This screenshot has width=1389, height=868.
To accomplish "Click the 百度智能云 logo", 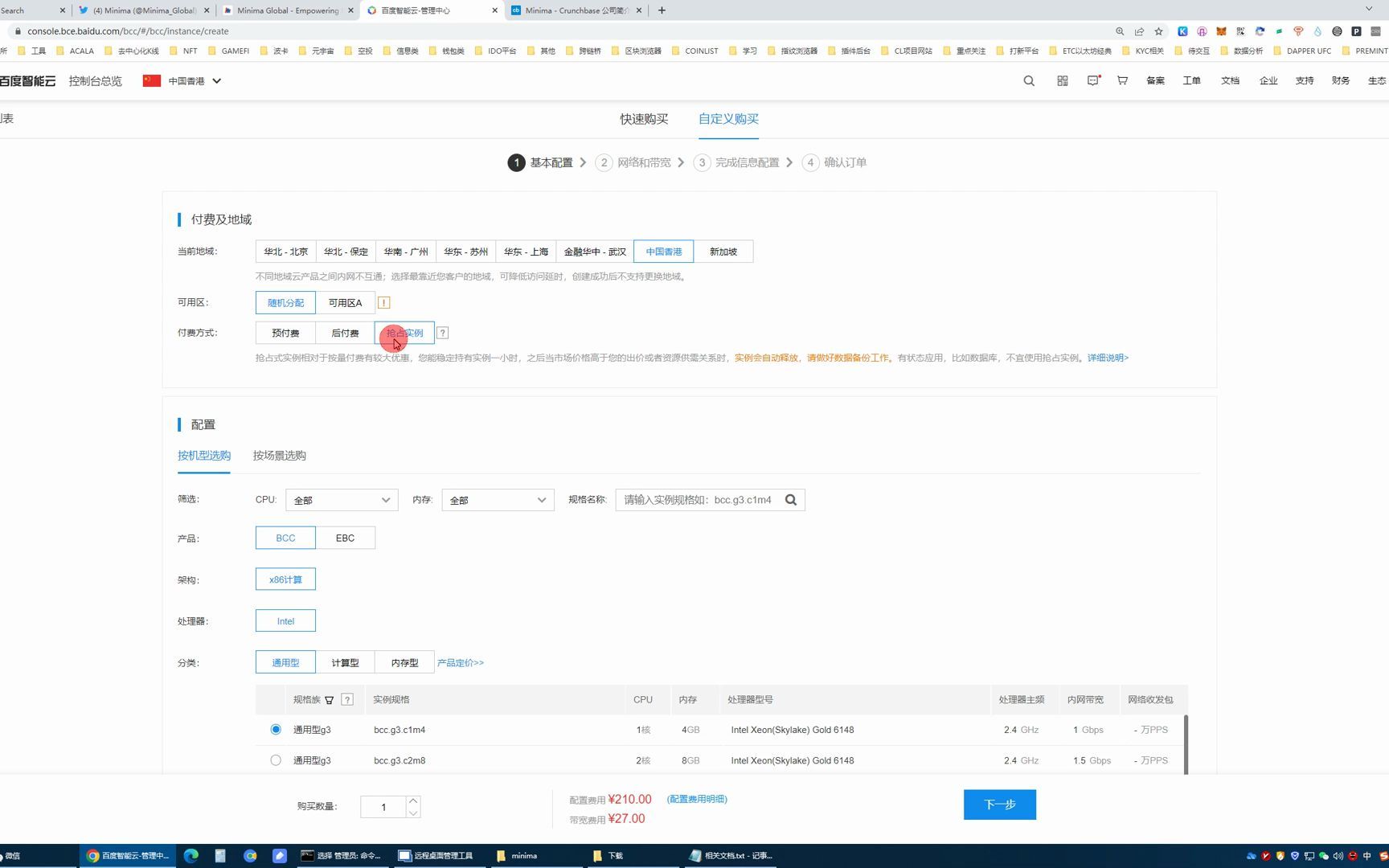I will [x=28, y=81].
